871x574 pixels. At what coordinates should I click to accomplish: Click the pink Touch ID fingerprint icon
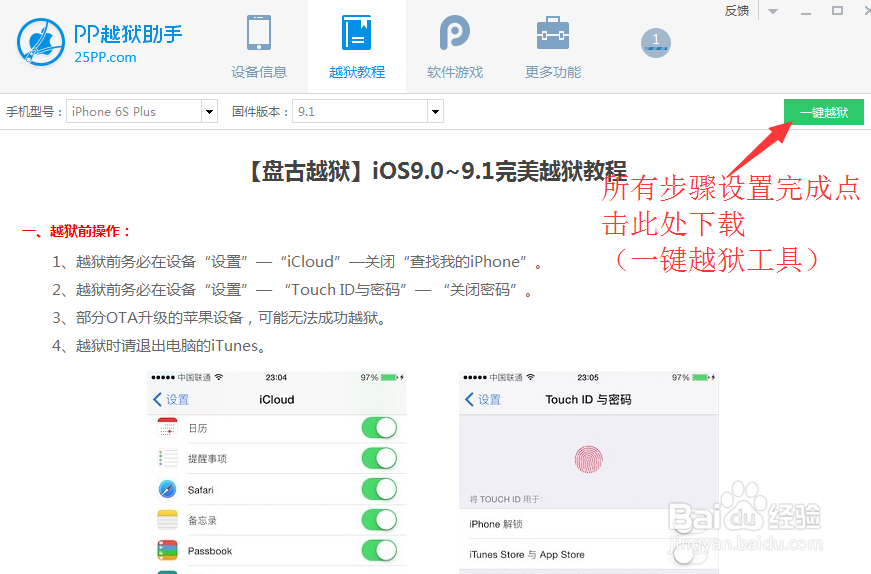(x=588, y=459)
